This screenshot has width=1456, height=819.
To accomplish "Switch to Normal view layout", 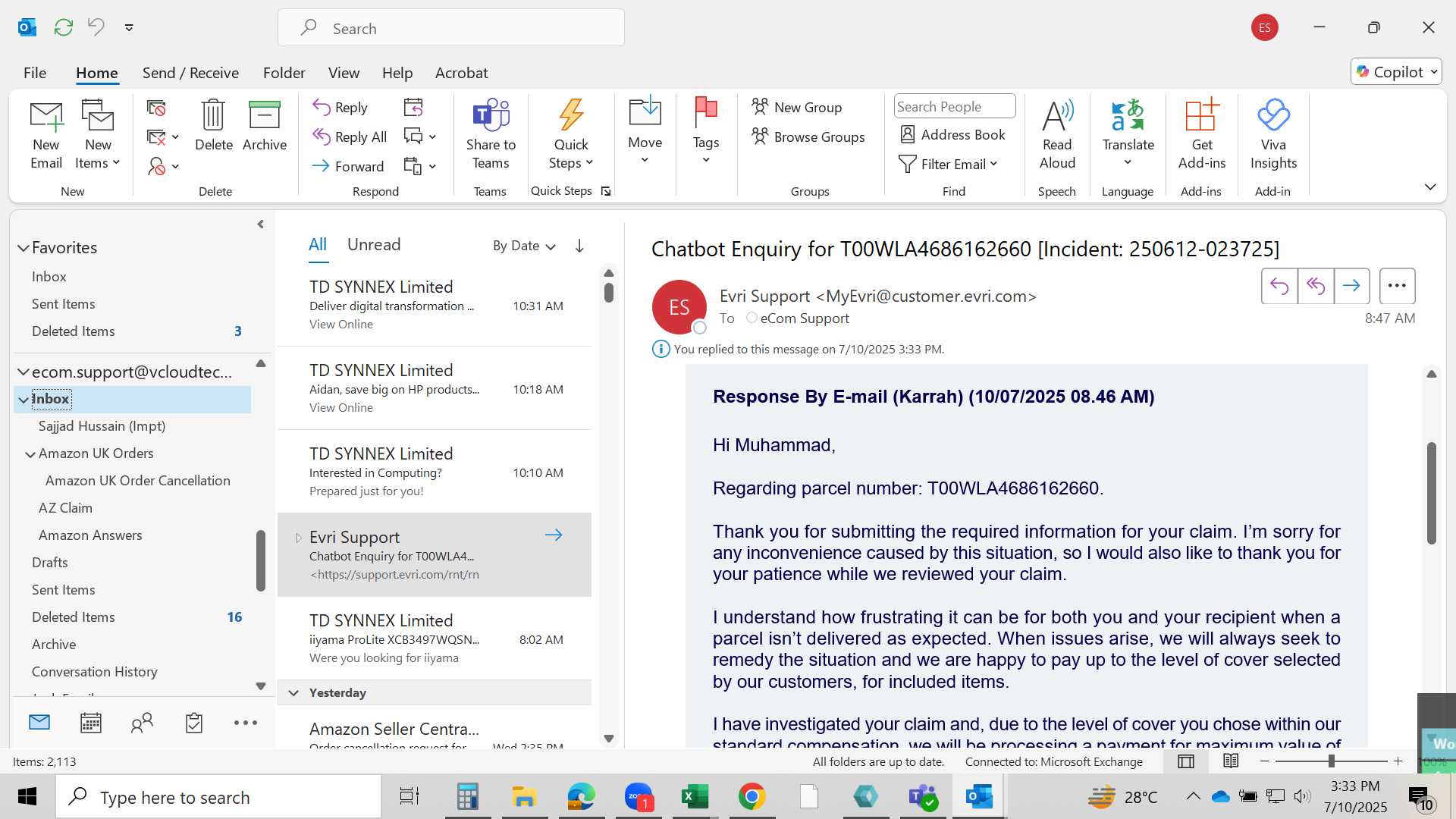I will point(1186,761).
